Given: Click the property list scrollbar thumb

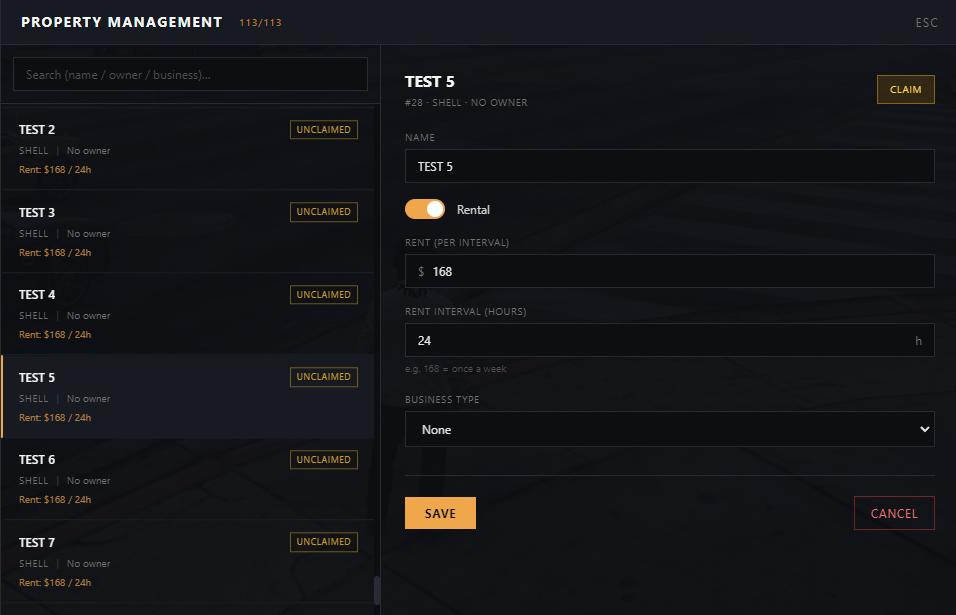Looking at the screenshot, I should coord(377,590).
